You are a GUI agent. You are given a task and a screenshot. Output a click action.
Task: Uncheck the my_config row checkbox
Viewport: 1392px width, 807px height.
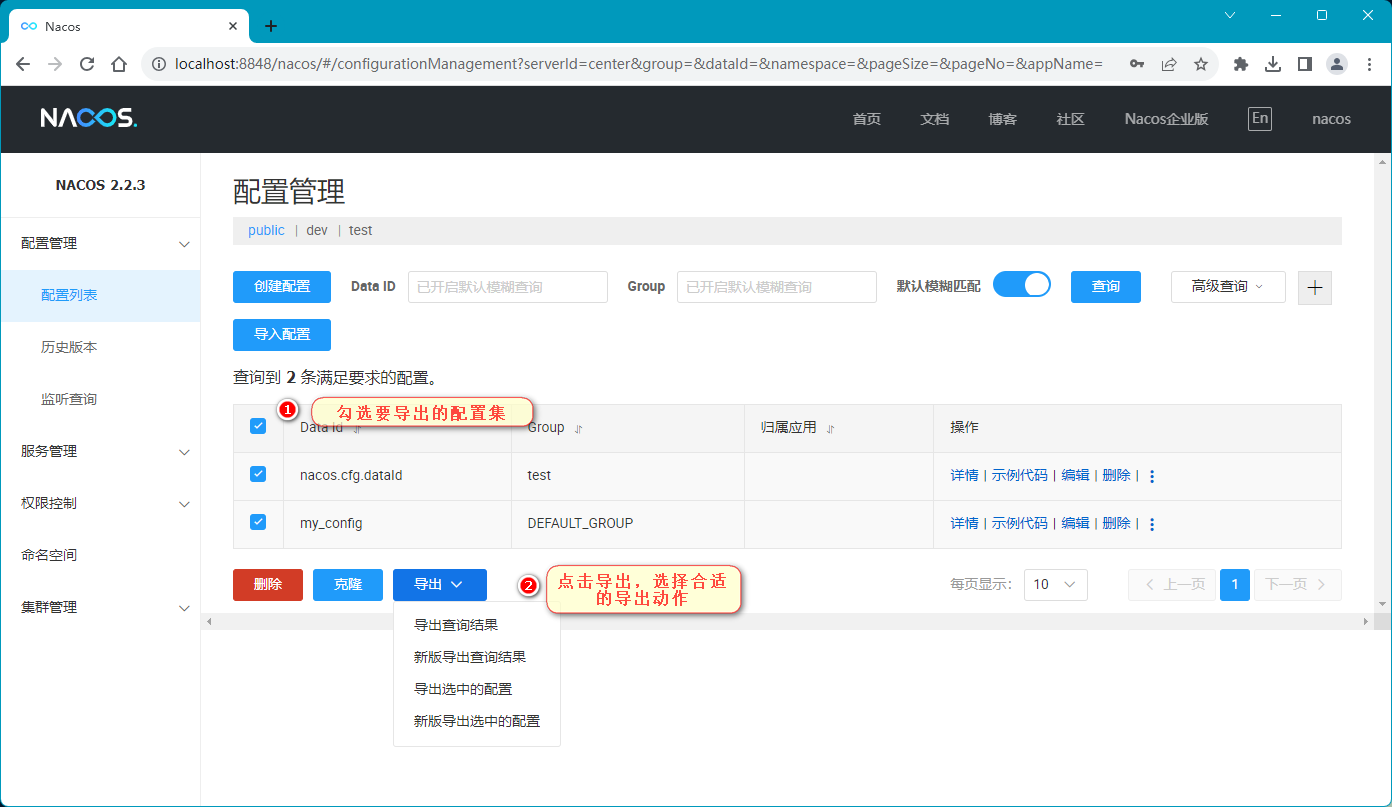[258, 522]
